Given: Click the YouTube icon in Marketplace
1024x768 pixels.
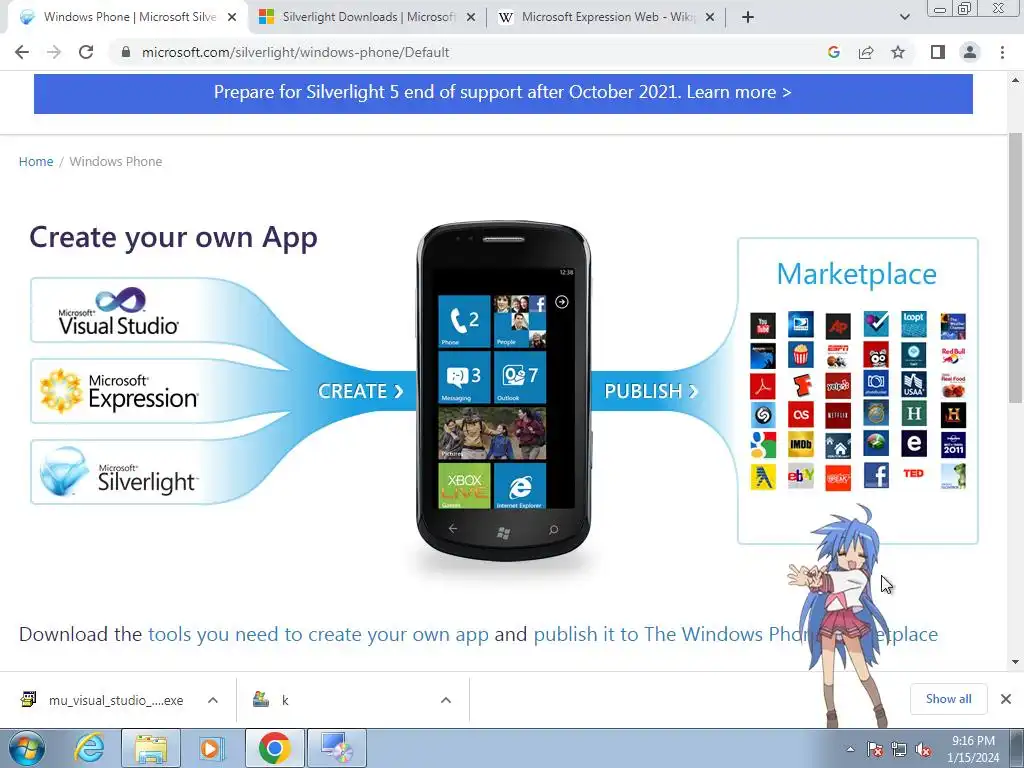Looking at the screenshot, I should pos(763,325).
